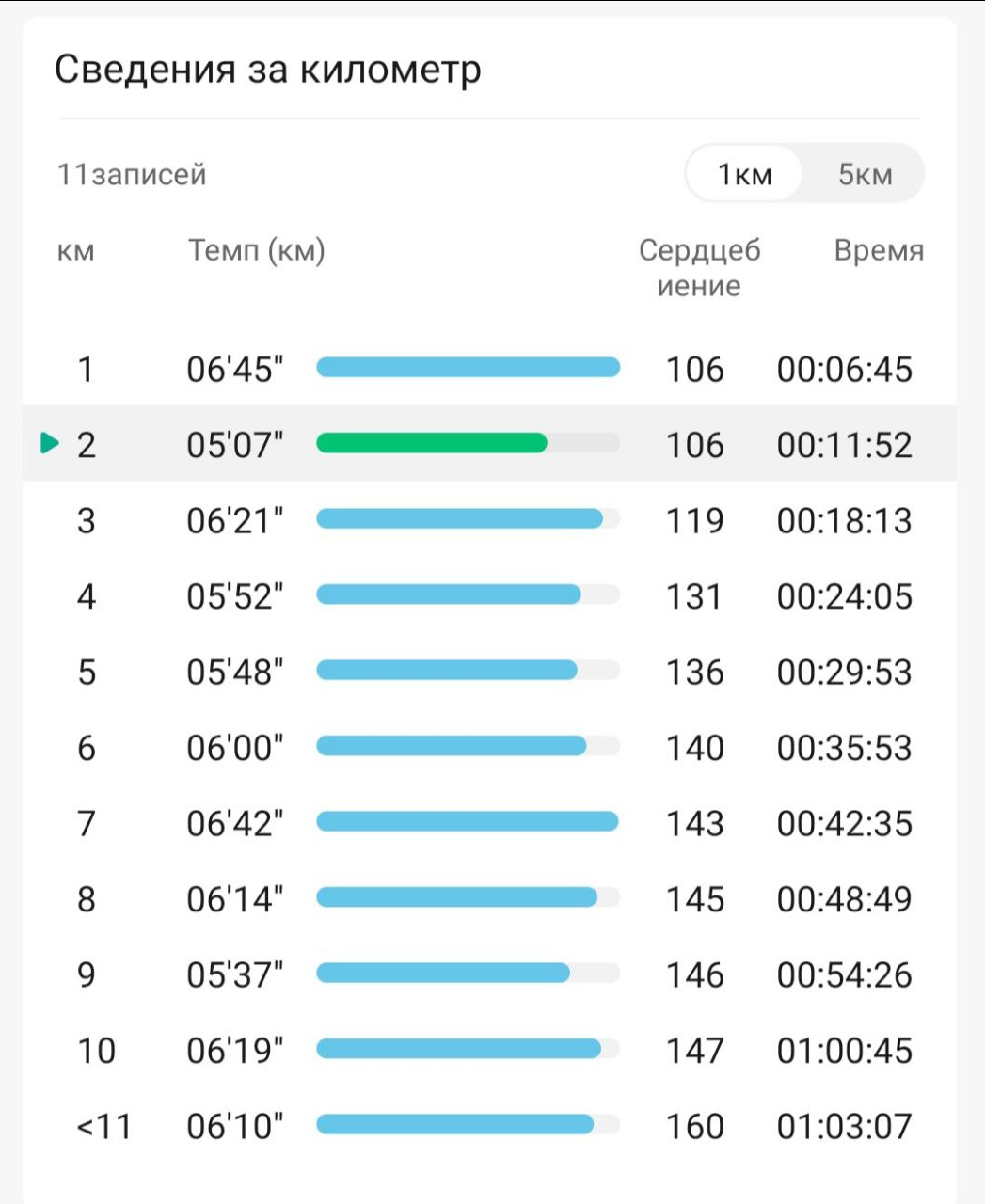985x1204 pixels.
Task: Tap the Время column header
Action: (x=879, y=251)
